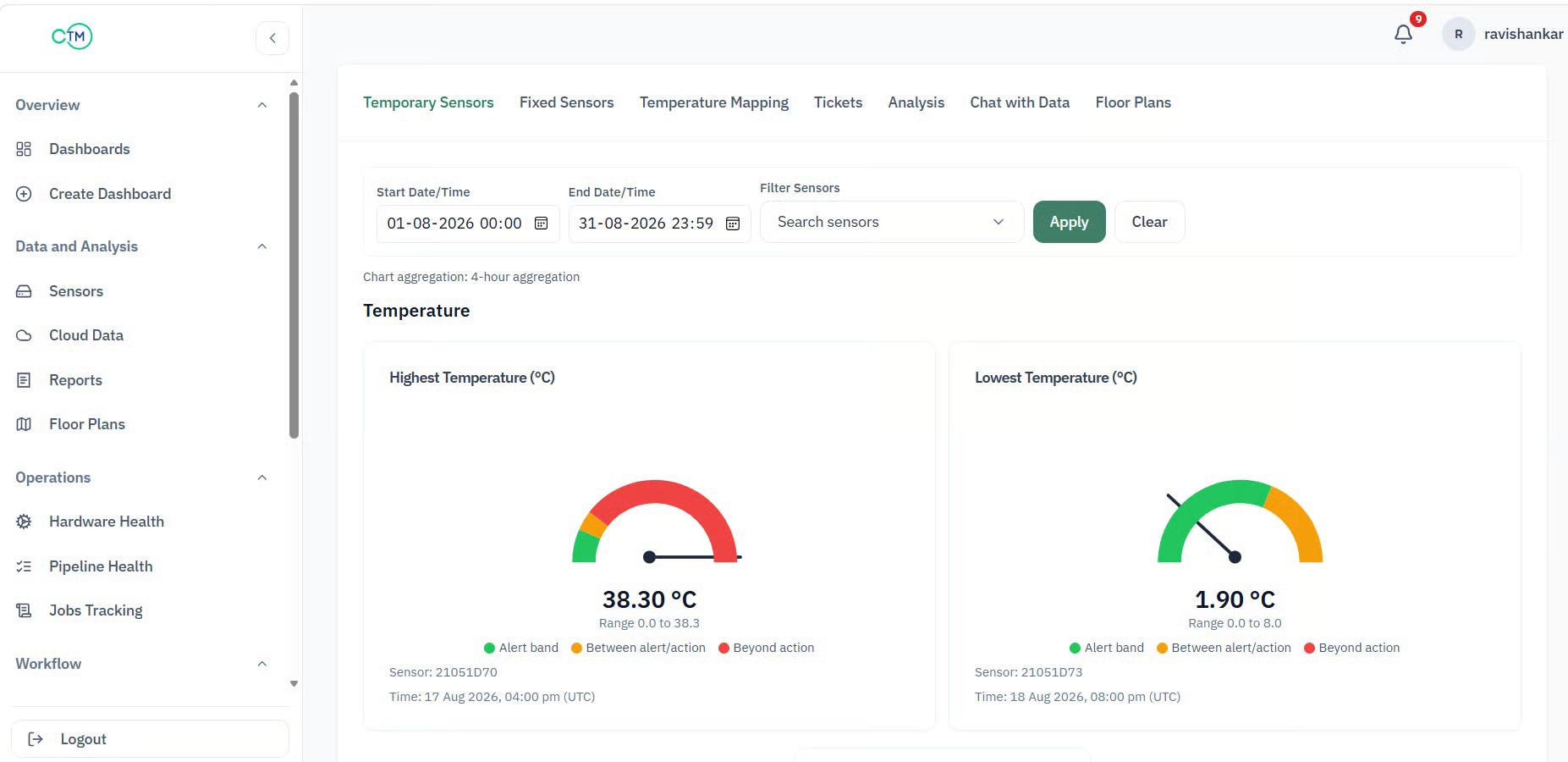The height and width of the screenshot is (762, 1568).
Task: Collapse the Overview section chevron
Action: tap(262, 105)
